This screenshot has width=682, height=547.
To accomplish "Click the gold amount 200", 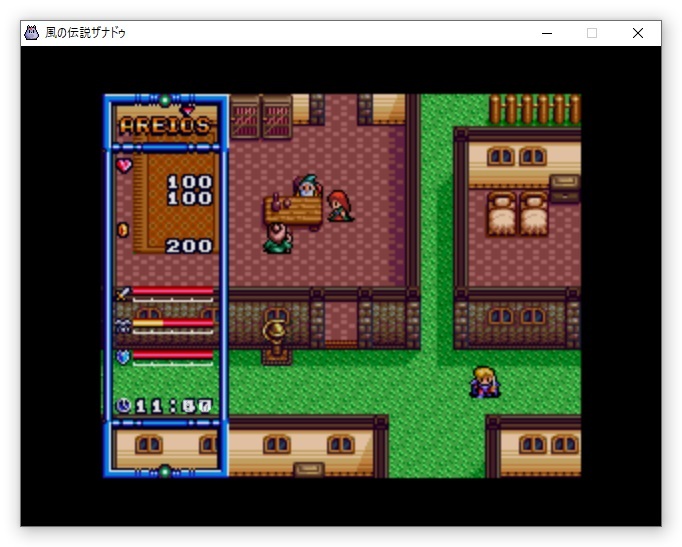I will pyautogui.click(x=189, y=246).
